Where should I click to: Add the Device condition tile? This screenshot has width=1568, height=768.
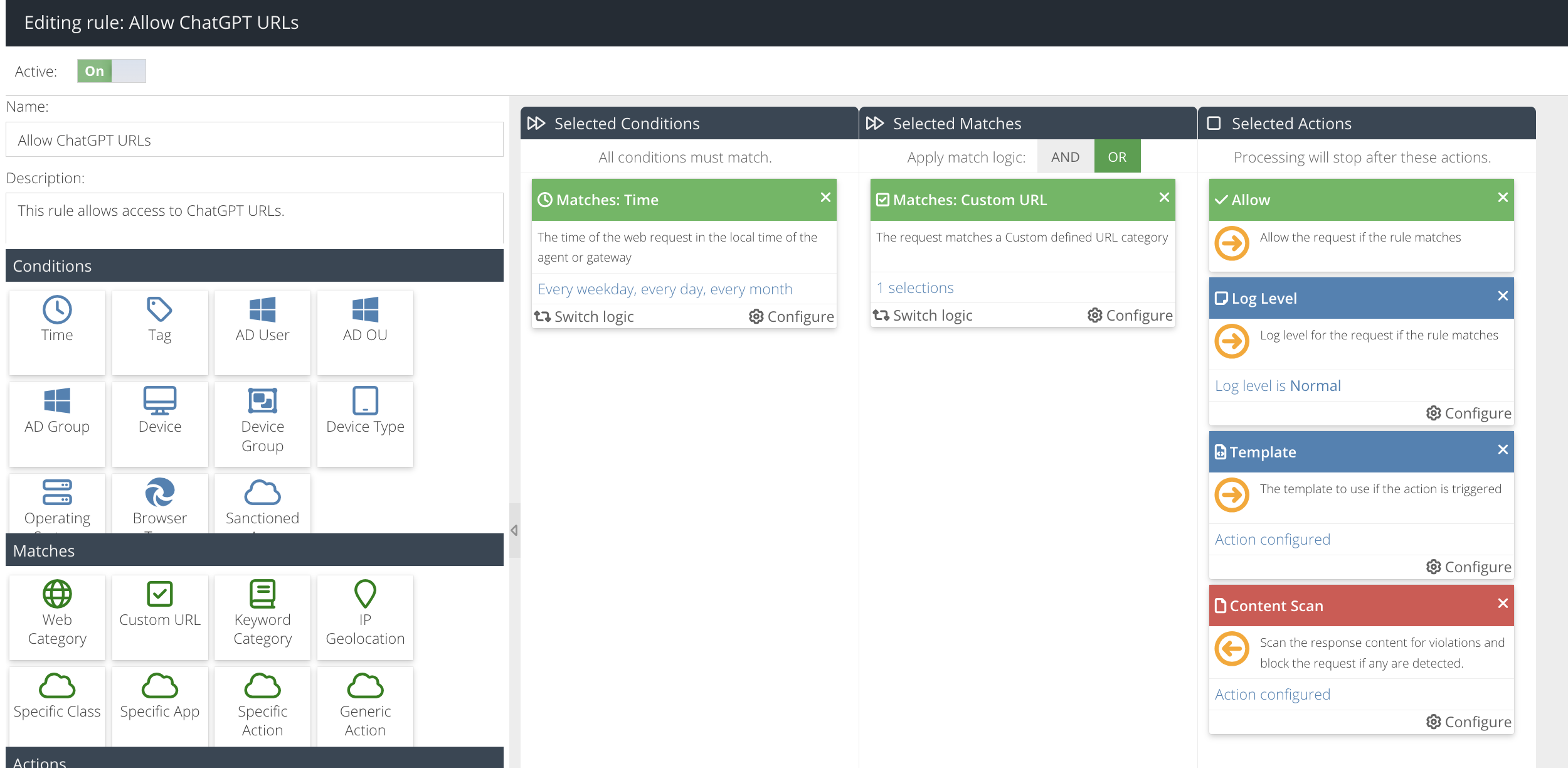(x=160, y=424)
